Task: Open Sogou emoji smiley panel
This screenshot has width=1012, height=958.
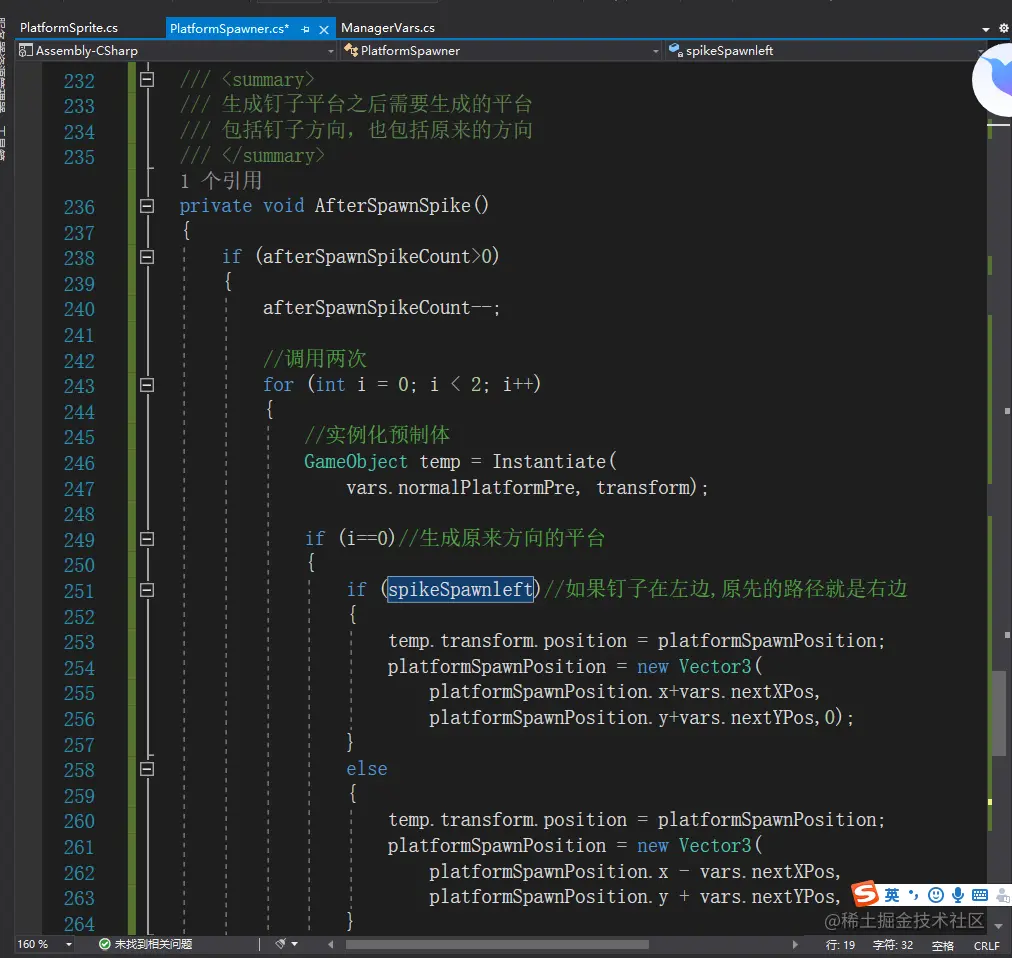Action: pyautogui.click(x=936, y=895)
